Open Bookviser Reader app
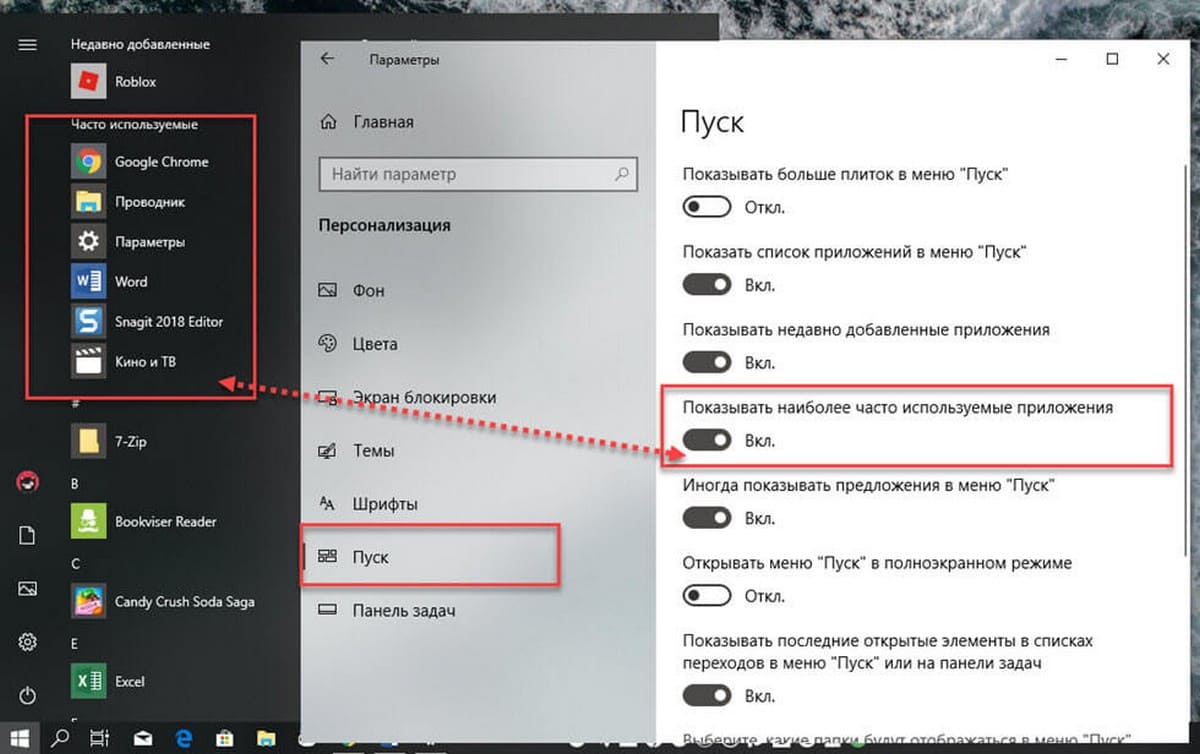This screenshot has width=1200, height=754. pyautogui.click(x=144, y=521)
